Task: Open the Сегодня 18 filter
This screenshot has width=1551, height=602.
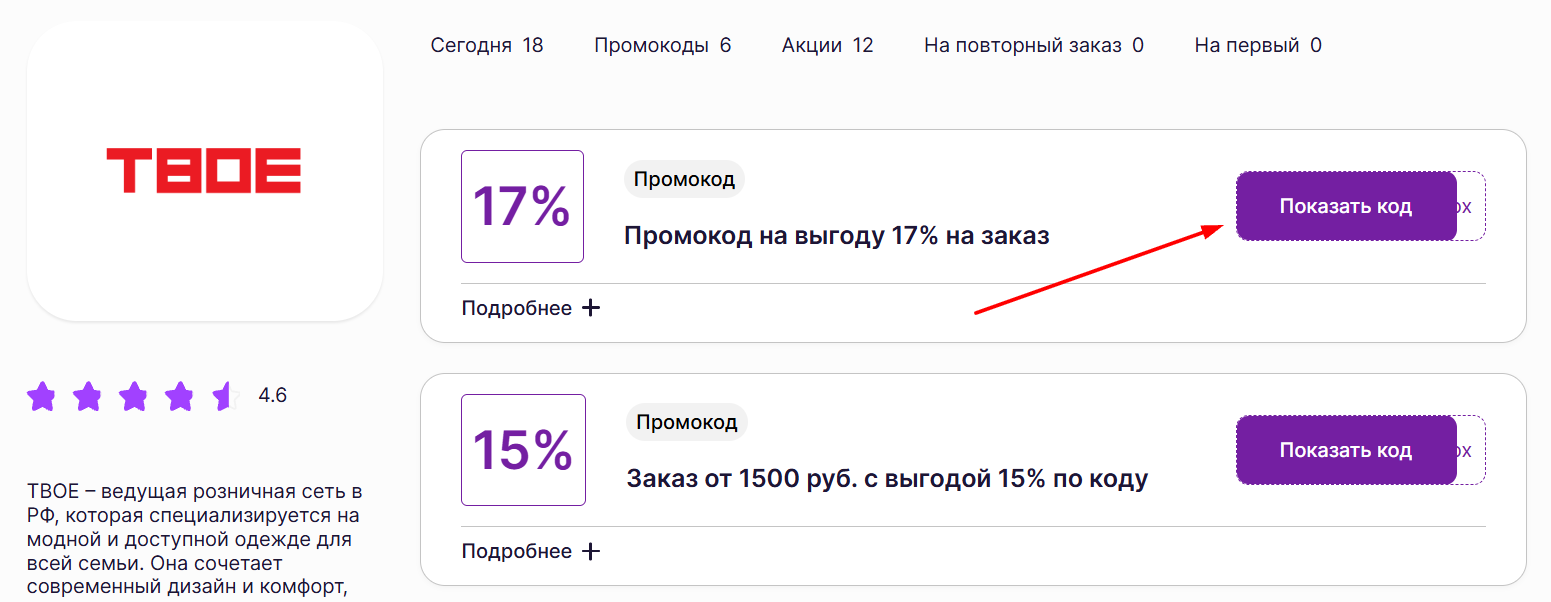Action: (487, 44)
